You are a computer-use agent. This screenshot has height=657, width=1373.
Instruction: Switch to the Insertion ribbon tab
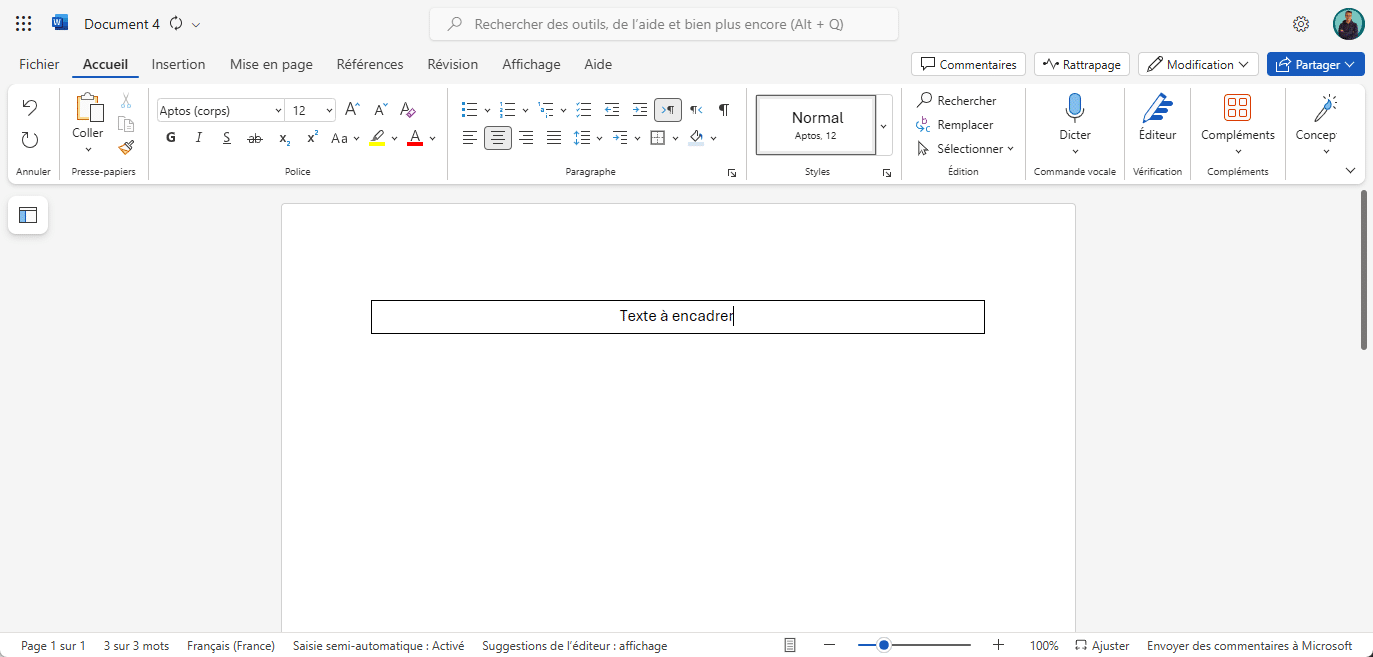point(178,64)
